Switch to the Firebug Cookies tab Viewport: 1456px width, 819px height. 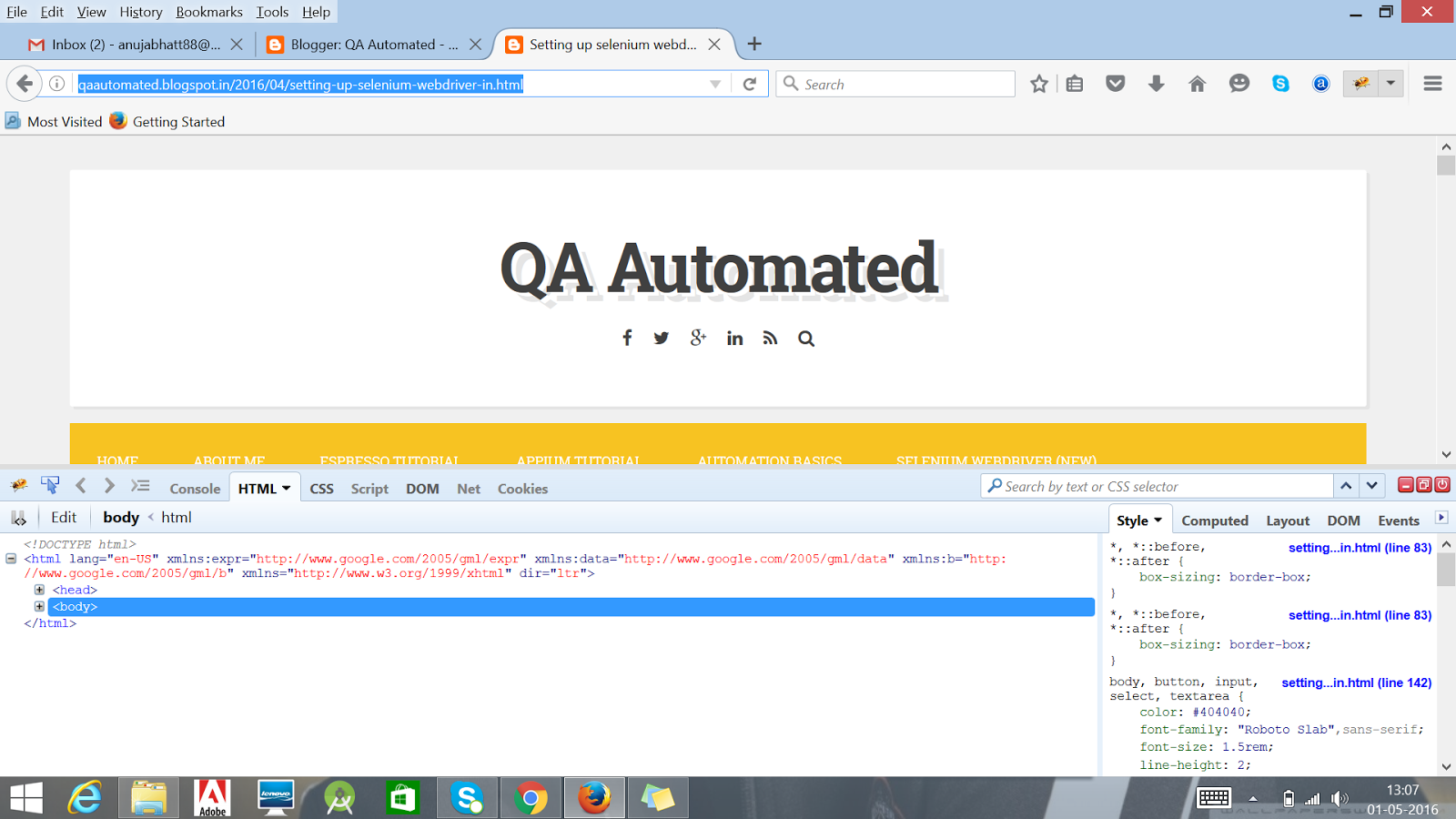point(522,489)
